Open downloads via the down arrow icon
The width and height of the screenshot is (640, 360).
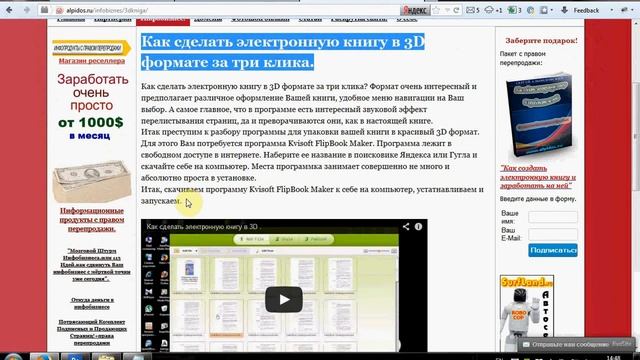tap(564, 10)
